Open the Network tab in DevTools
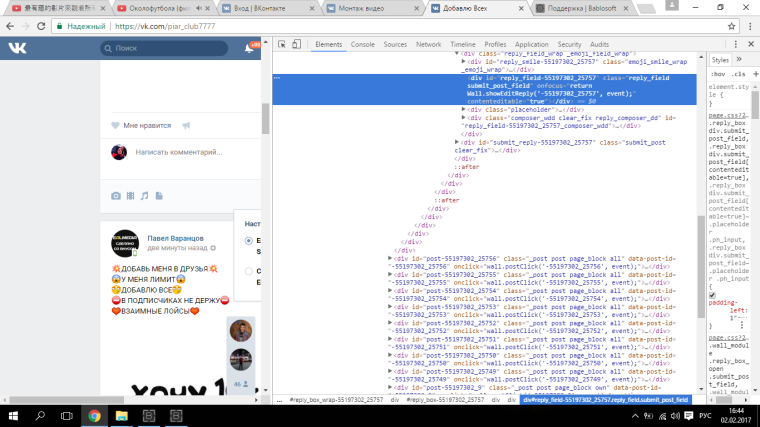The height and width of the screenshot is (427, 760). click(428, 45)
